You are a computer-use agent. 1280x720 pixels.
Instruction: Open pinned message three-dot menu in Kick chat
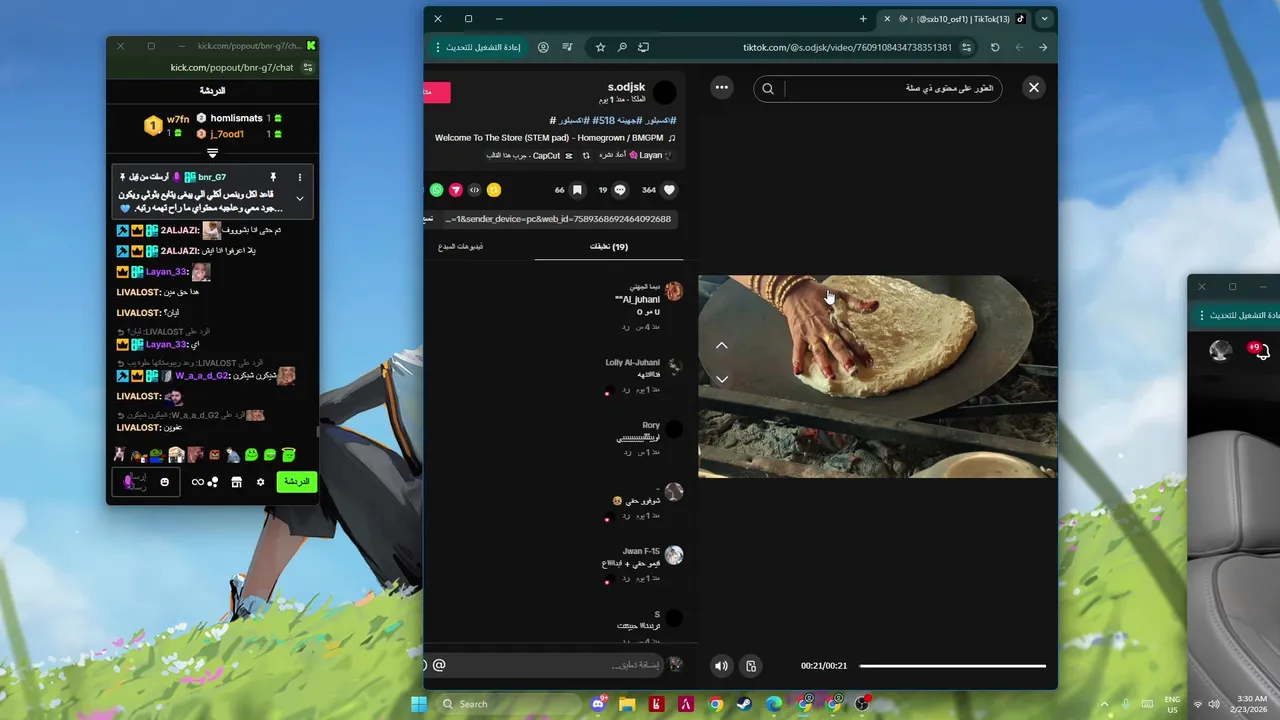click(299, 177)
